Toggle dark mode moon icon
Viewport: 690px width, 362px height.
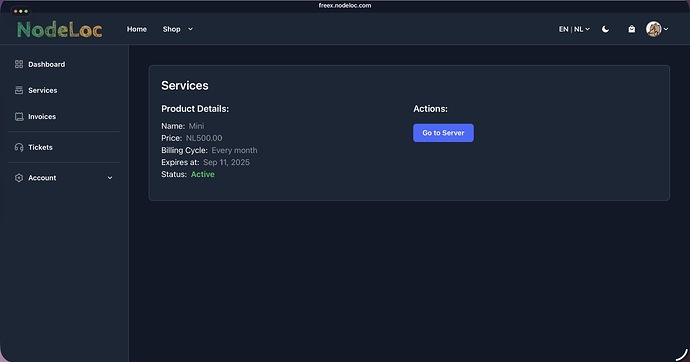606,29
